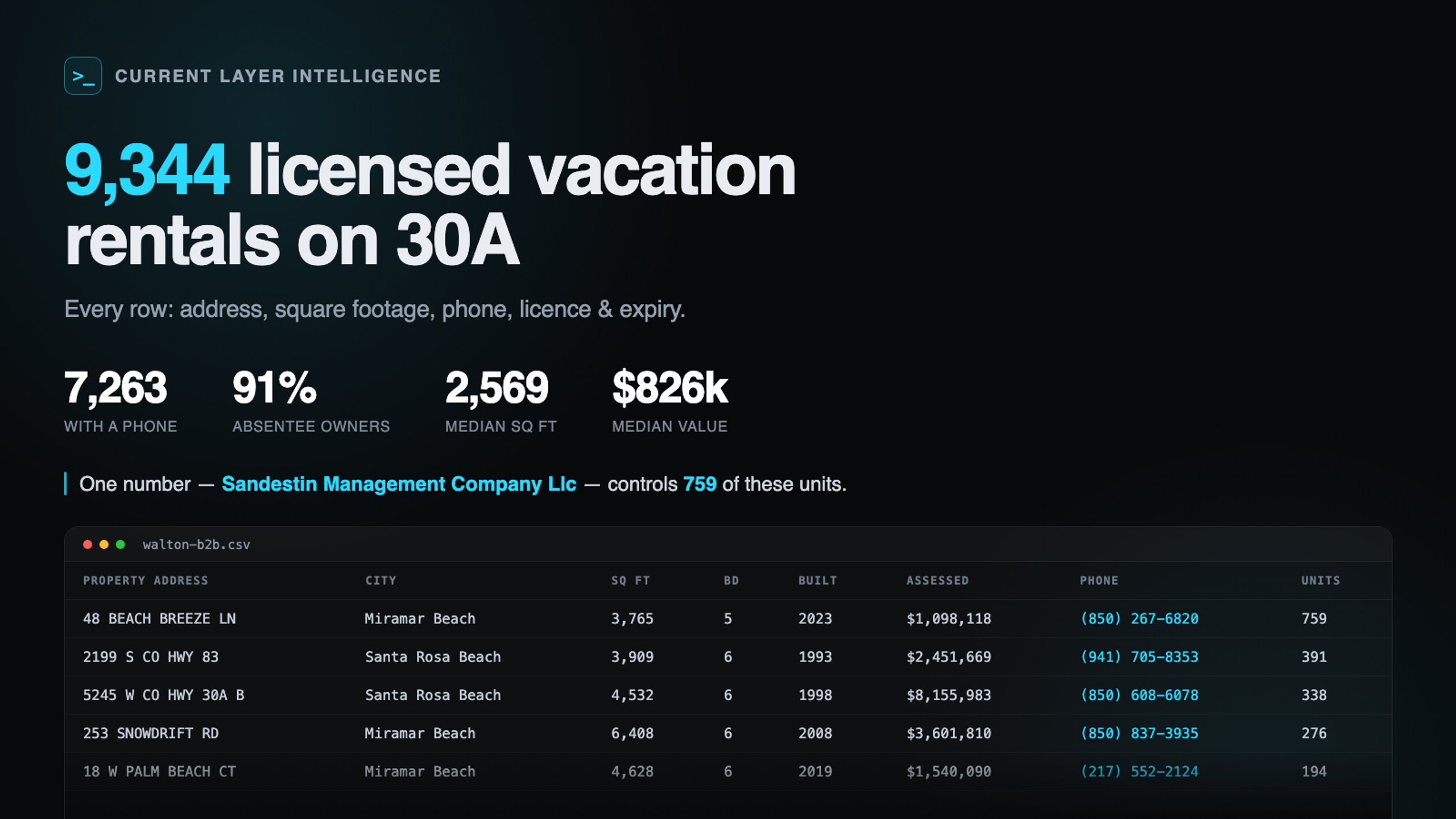Click assessed value $8,155,983

(949, 694)
